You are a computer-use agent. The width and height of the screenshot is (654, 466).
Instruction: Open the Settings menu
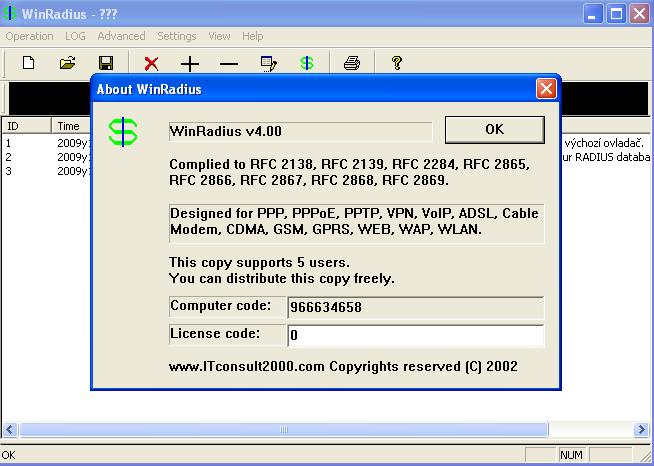point(177,36)
